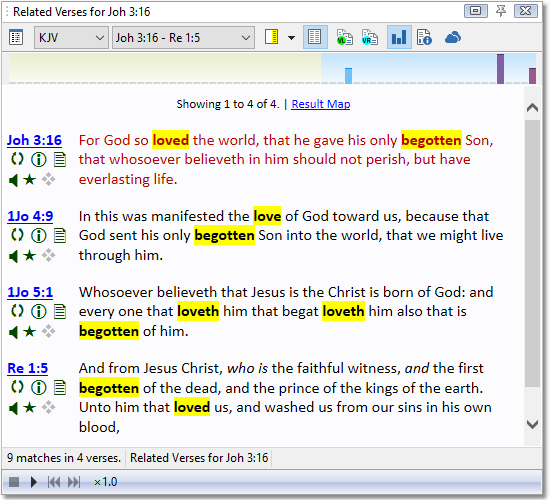Click the sync arrows icon for Joh 3:16
The height and width of the screenshot is (502, 550).
(17, 160)
